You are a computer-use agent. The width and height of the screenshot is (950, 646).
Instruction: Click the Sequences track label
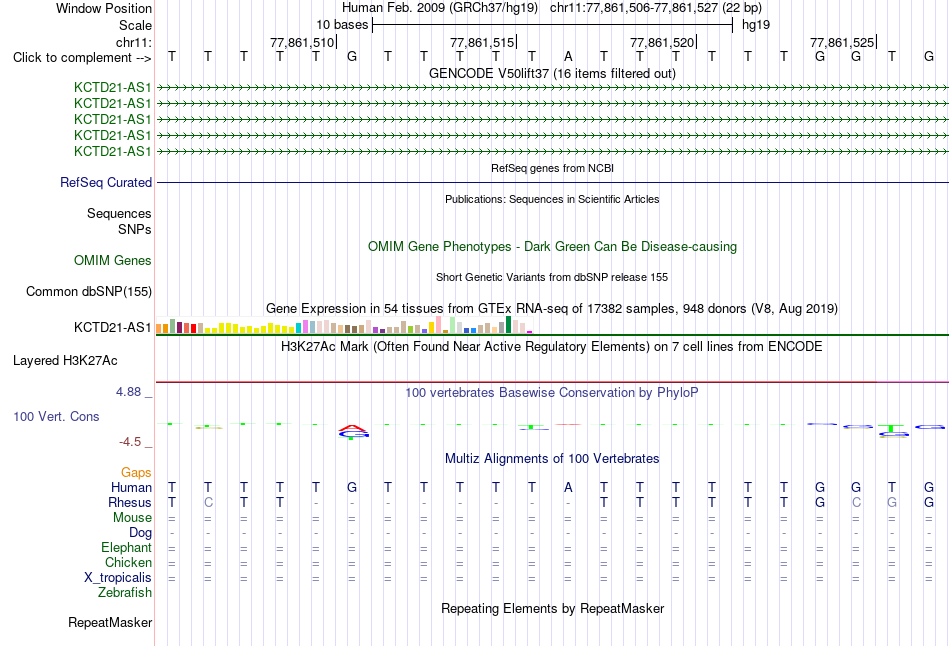pyautogui.click(x=119, y=213)
